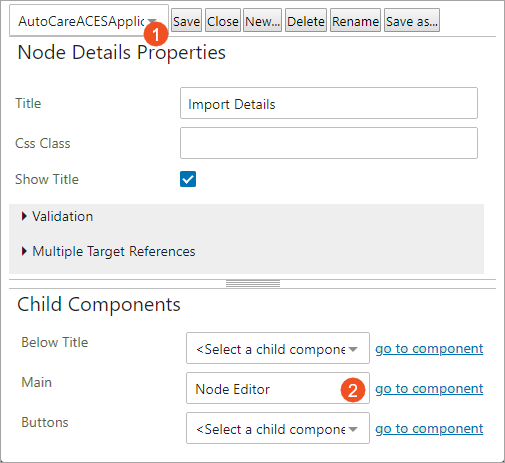Click the arrow icon in the Buttons dropdown
This screenshot has width=505, height=463.
click(353, 429)
